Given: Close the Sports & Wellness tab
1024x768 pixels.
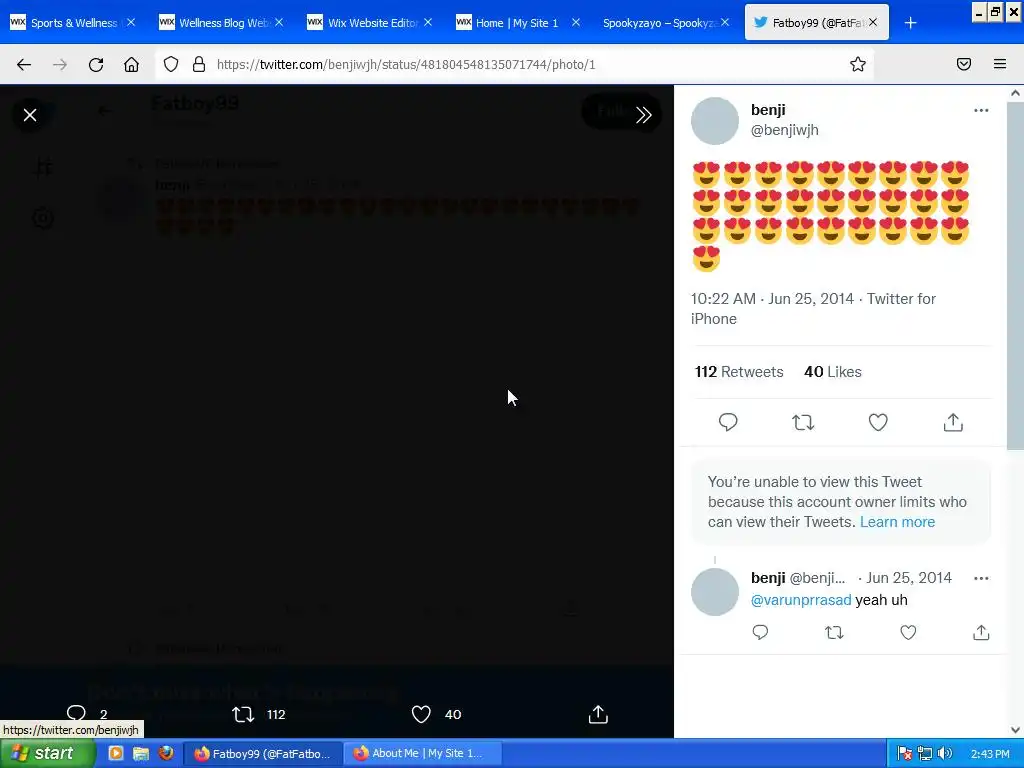Looking at the screenshot, I should coord(131,22).
